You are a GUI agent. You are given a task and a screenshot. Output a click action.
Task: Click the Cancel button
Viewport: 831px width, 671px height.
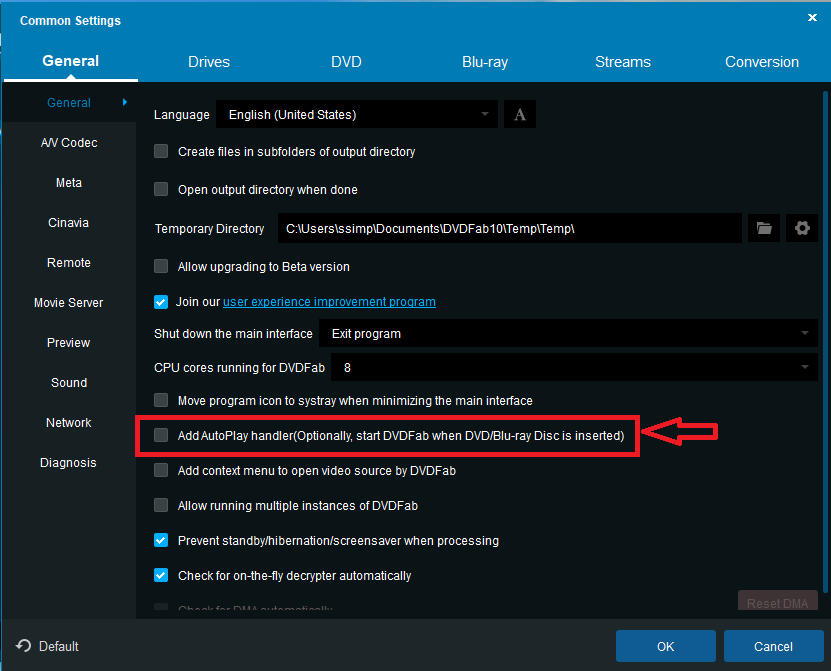point(774,646)
